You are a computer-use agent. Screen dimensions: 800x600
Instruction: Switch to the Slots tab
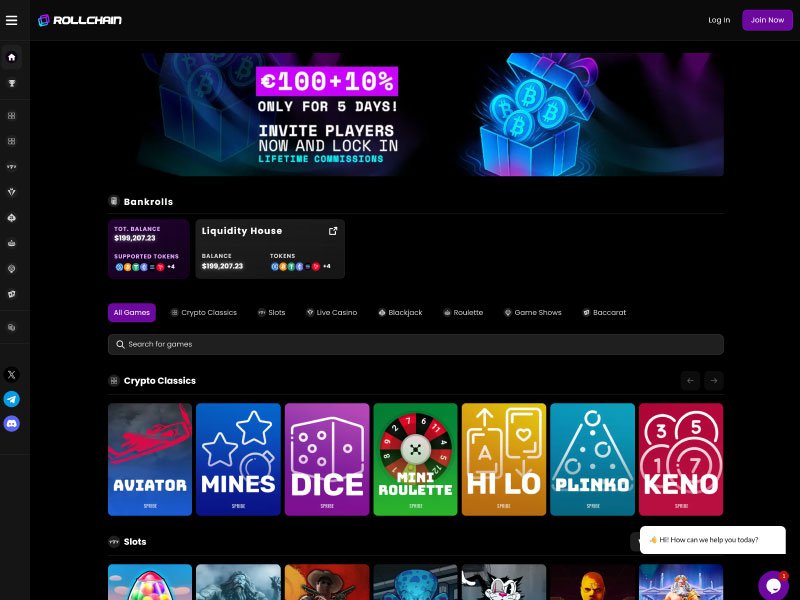coord(271,313)
